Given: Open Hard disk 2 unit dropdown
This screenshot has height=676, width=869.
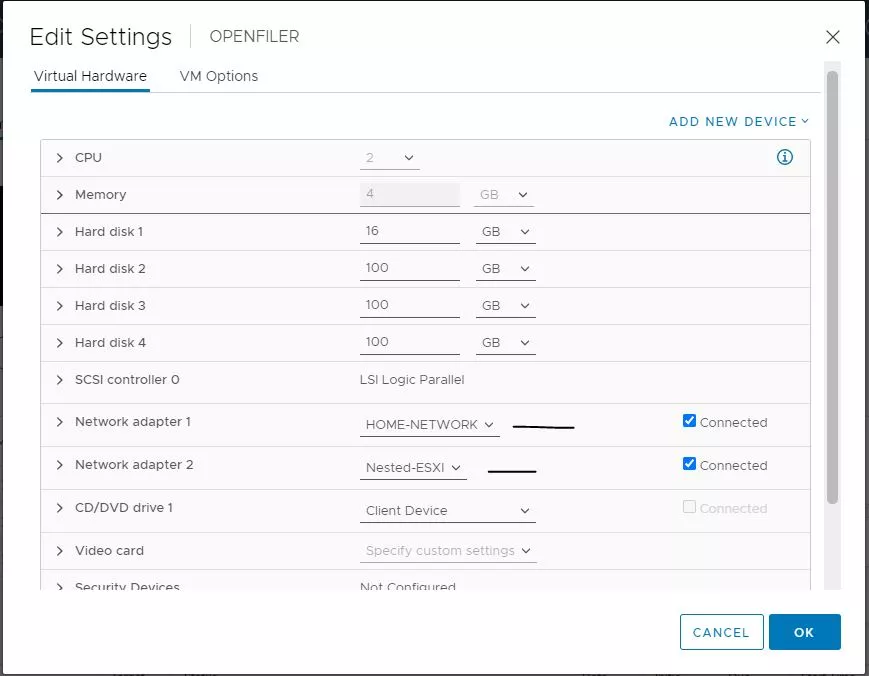Looking at the screenshot, I should coord(505,269).
